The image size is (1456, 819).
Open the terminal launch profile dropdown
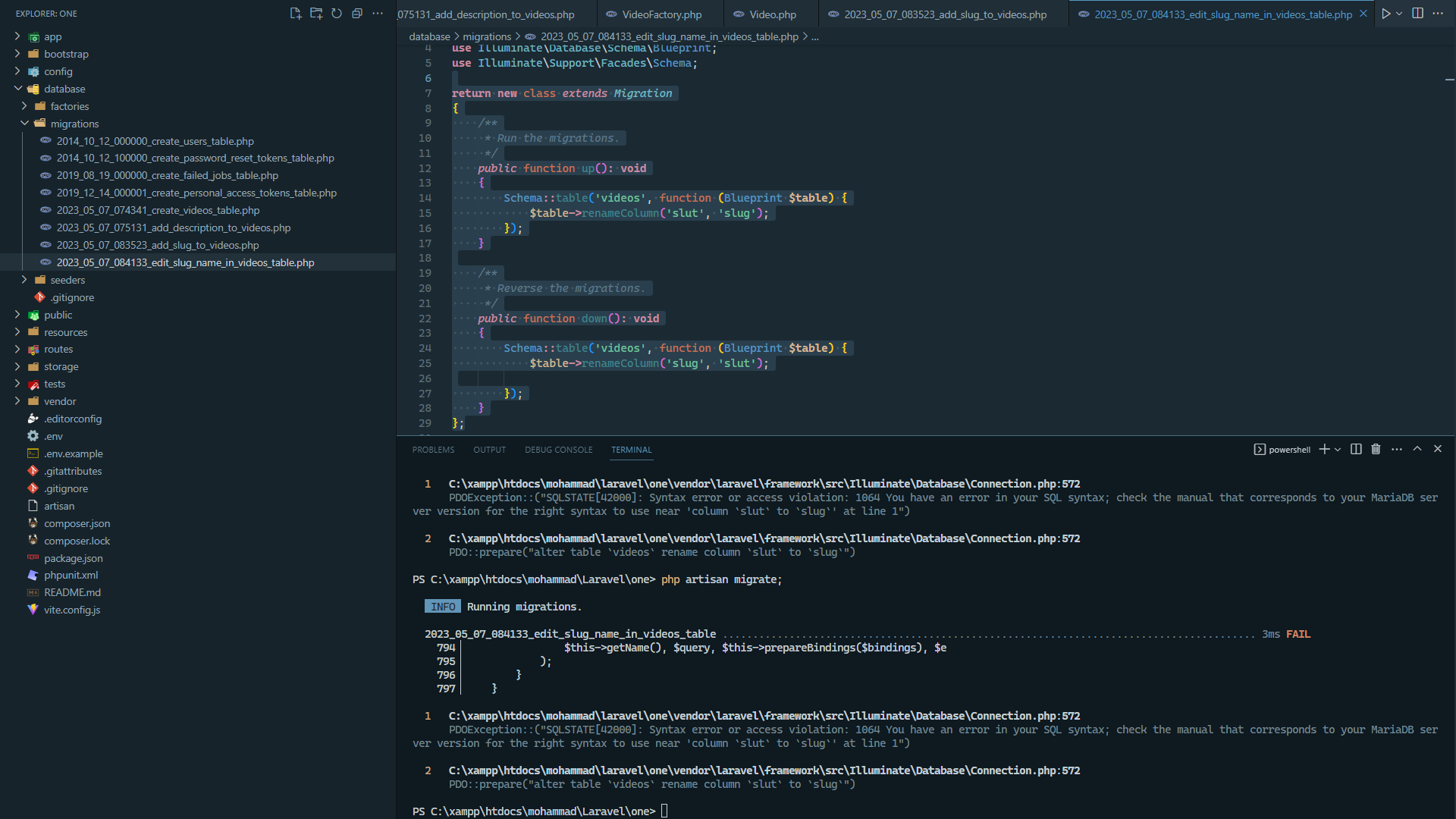[x=1338, y=449]
